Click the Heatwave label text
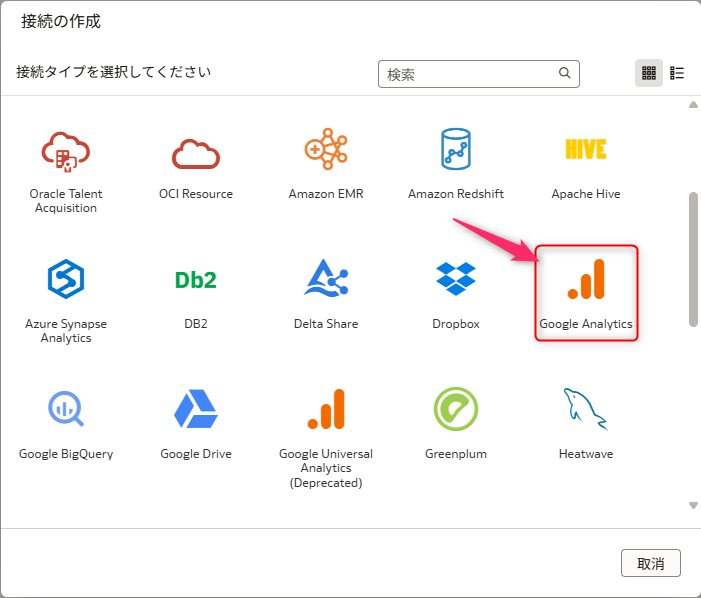The image size is (701, 598). pos(586,454)
